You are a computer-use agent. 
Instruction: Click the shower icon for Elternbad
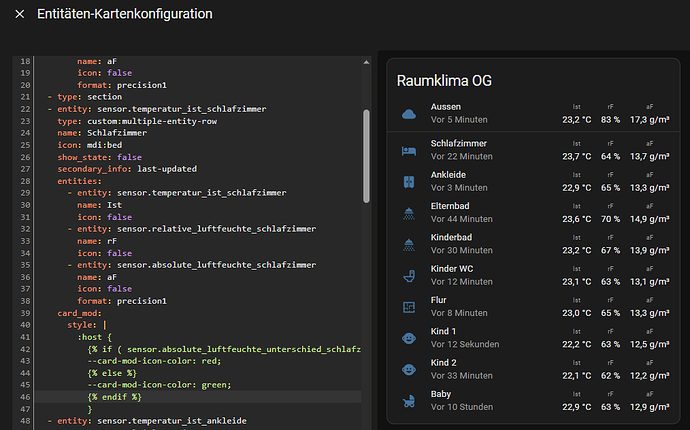(408, 212)
